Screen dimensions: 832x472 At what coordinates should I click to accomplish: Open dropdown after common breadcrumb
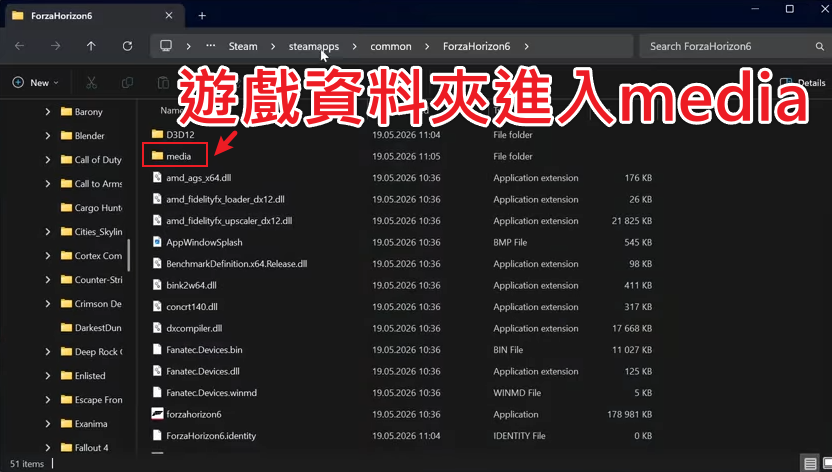(x=427, y=47)
